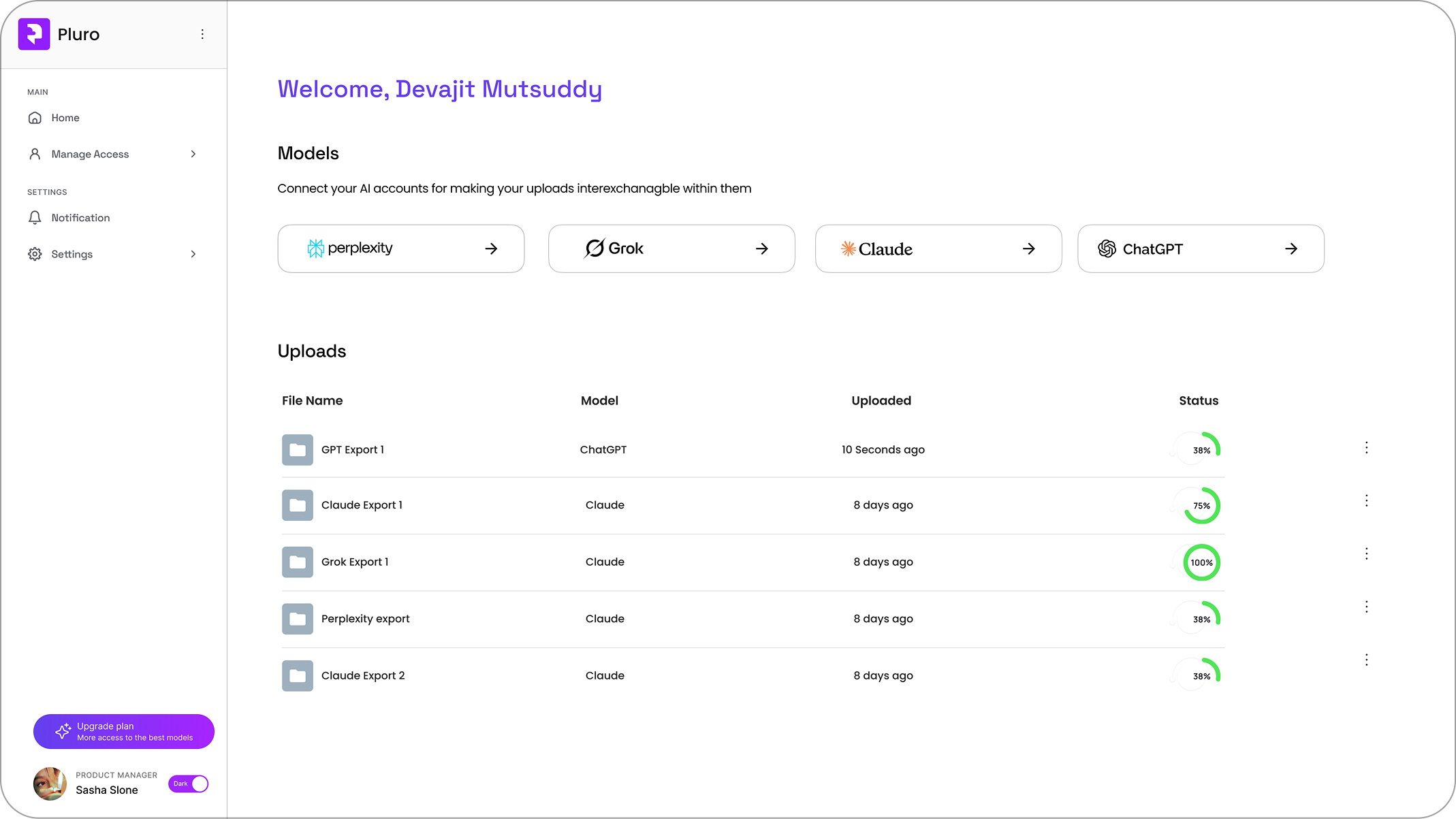Click the Grok model icon
Viewport: 1456px width, 819px height.
[x=592, y=248]
